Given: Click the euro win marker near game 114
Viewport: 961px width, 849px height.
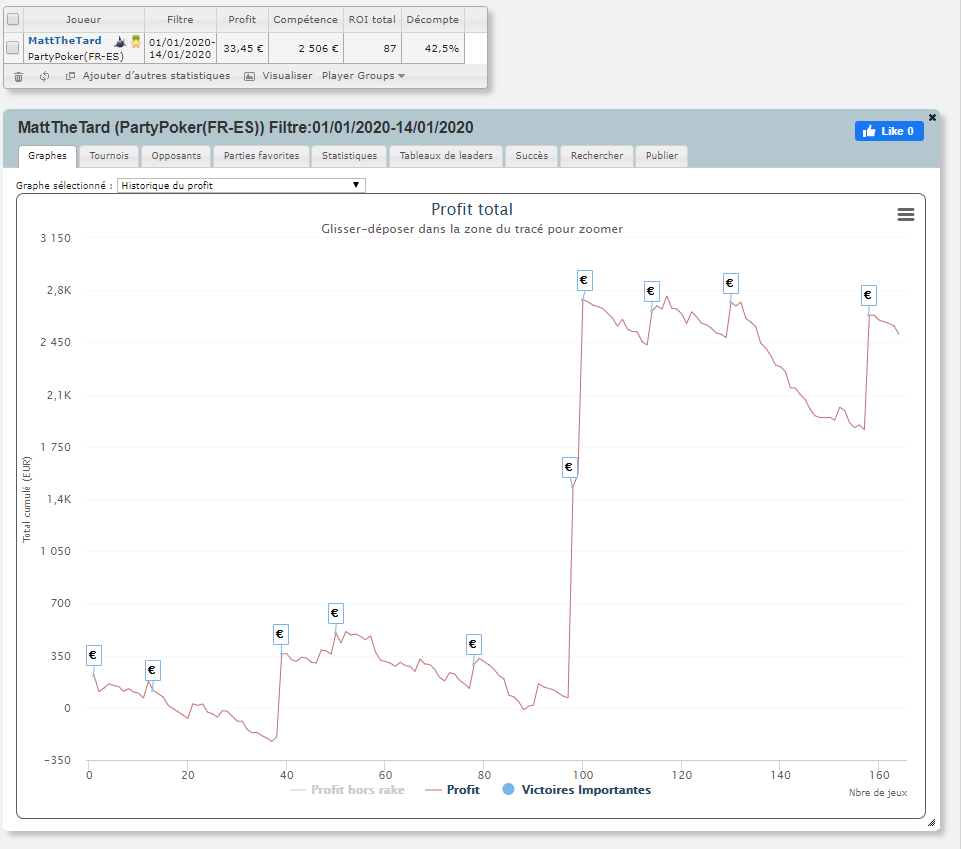Looking at the screenshot, I should [x=651, y=291].
